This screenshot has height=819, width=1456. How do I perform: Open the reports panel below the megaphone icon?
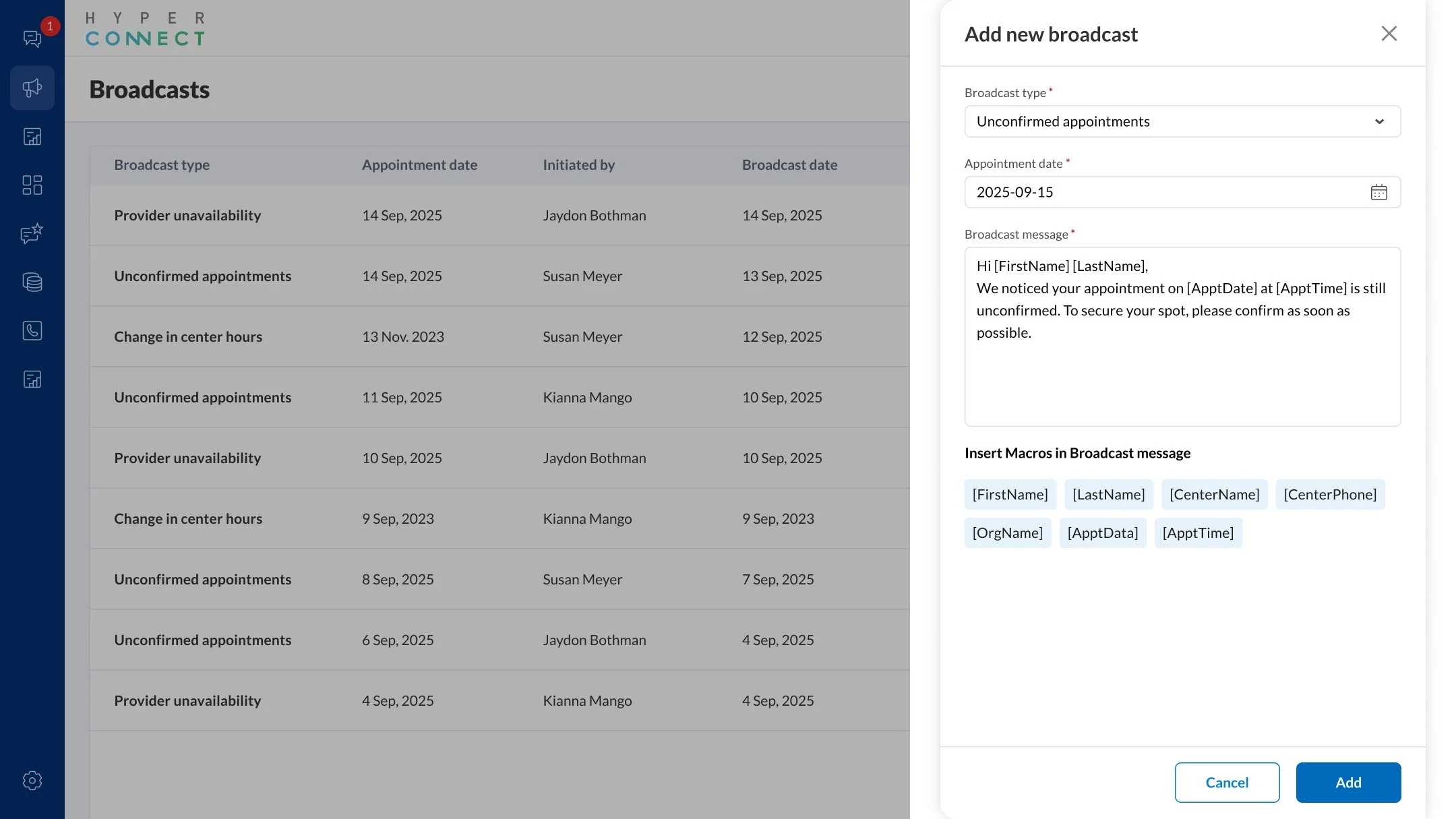(32, 136)
